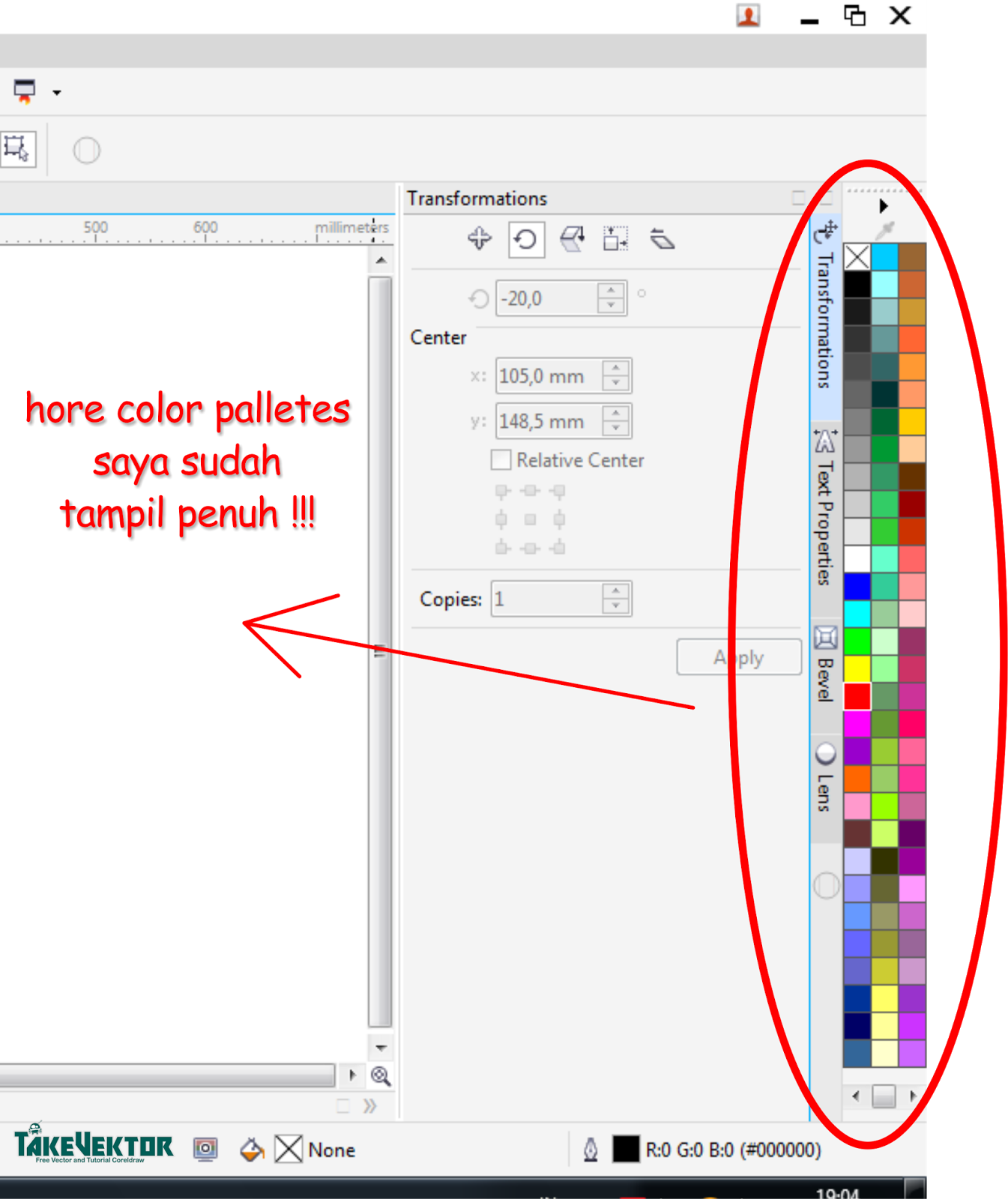
Task: Click the zoom navigator icon below scrollbar
Action: 381,1076
